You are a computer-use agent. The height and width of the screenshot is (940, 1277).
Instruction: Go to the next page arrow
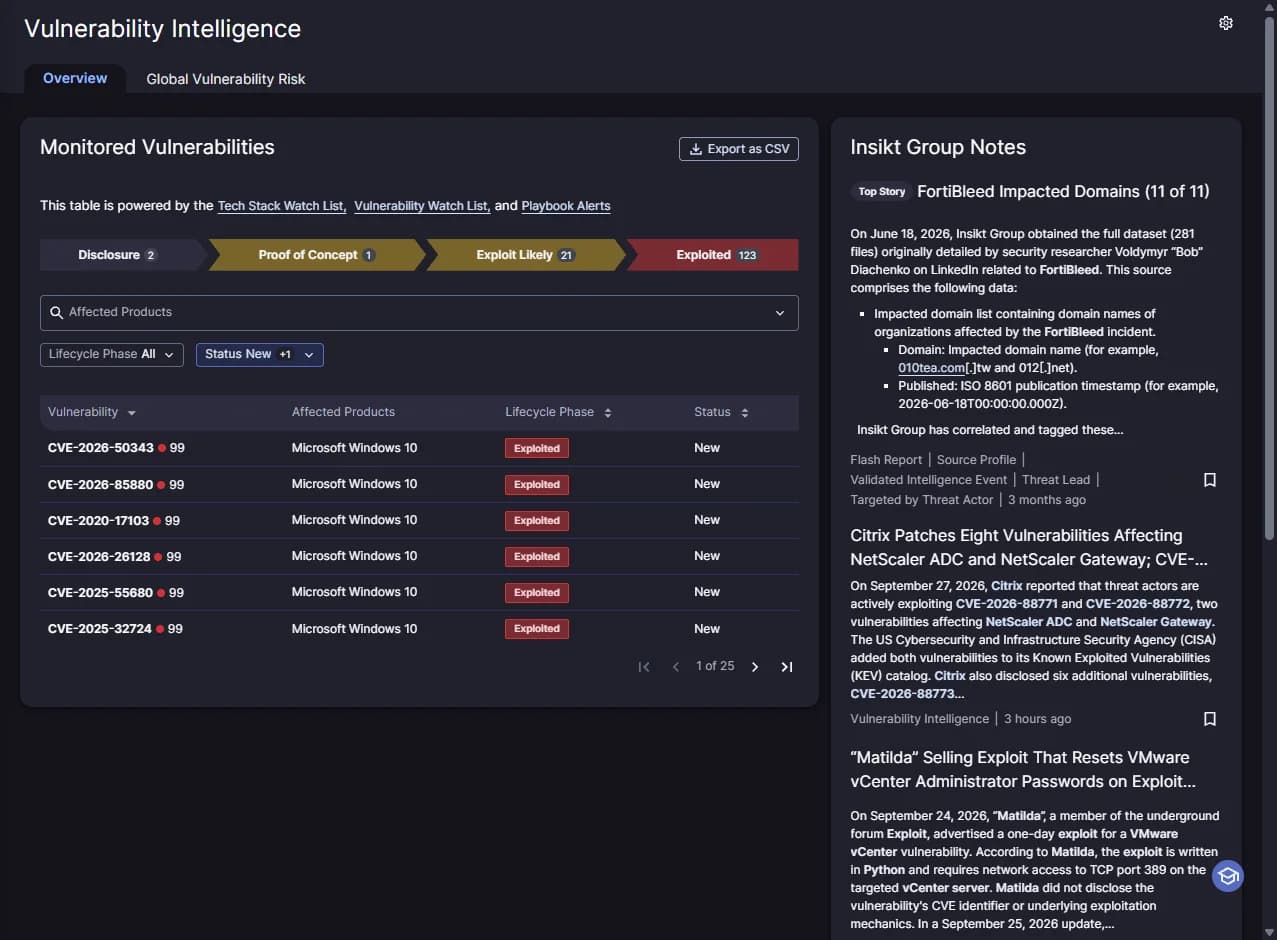click(x=755, y=667)
